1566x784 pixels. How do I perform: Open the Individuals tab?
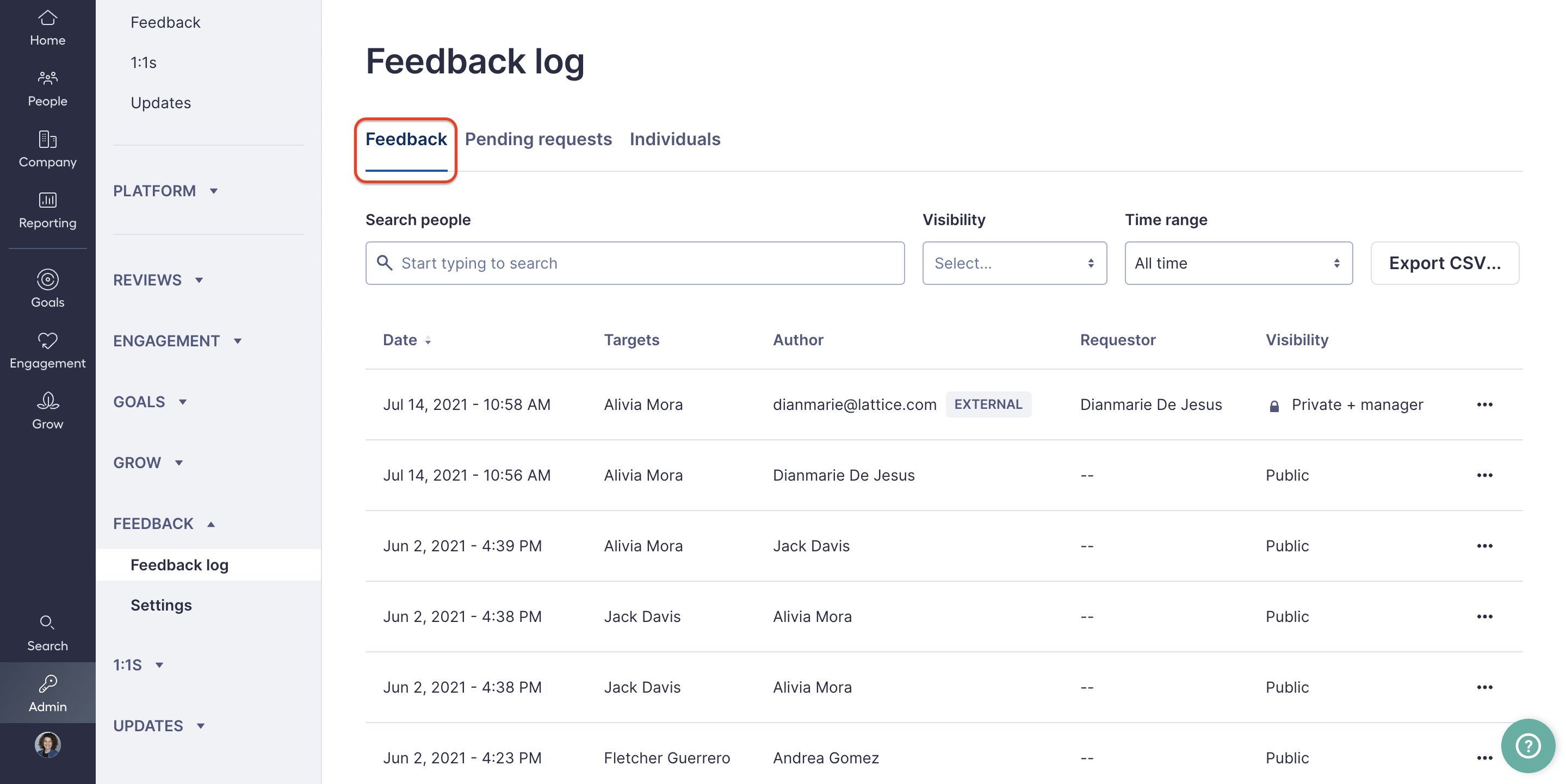[x=675, y=139]
